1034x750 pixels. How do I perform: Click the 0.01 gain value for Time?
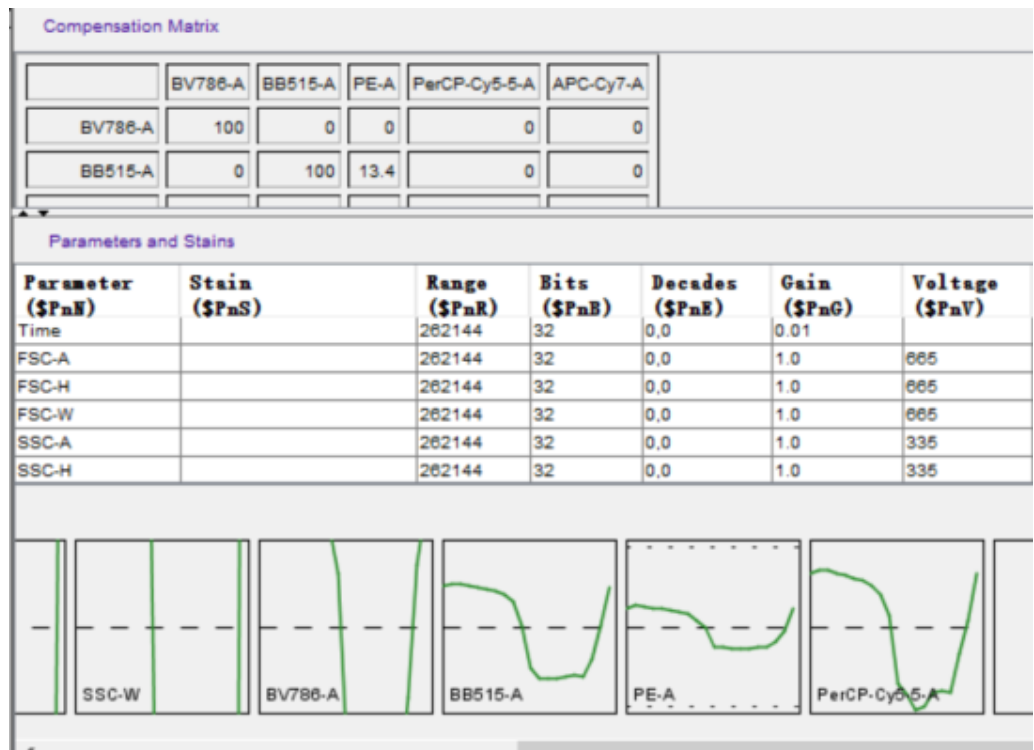point(837,330)
